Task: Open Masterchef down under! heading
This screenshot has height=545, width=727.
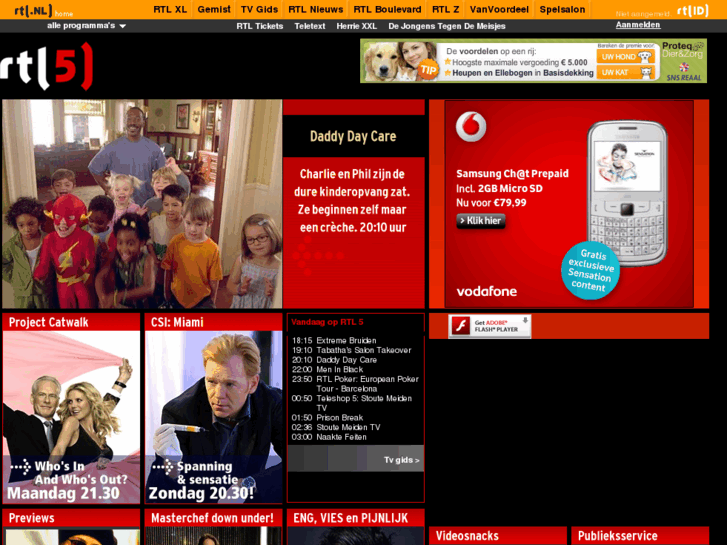Action: (x=212, y=518)
